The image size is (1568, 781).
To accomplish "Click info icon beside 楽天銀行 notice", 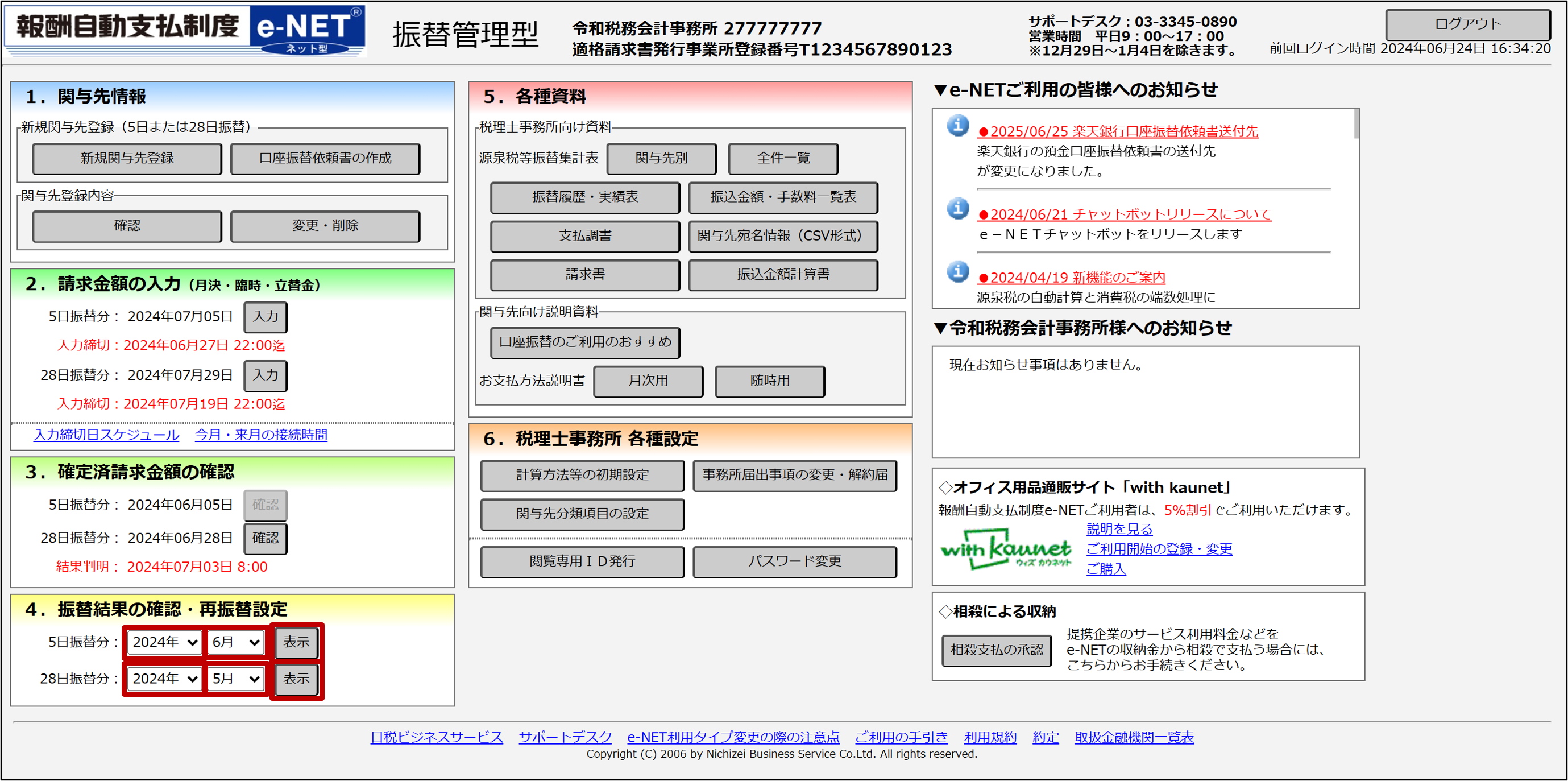I will pos(957,126).
